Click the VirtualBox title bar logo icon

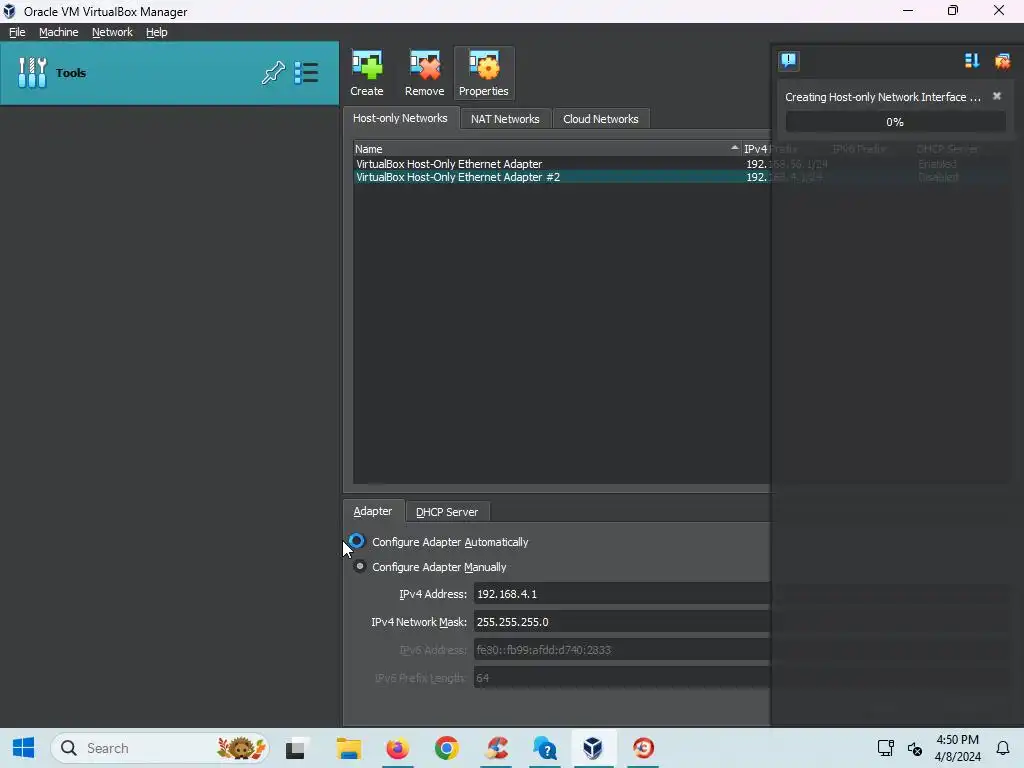(9, 11)
